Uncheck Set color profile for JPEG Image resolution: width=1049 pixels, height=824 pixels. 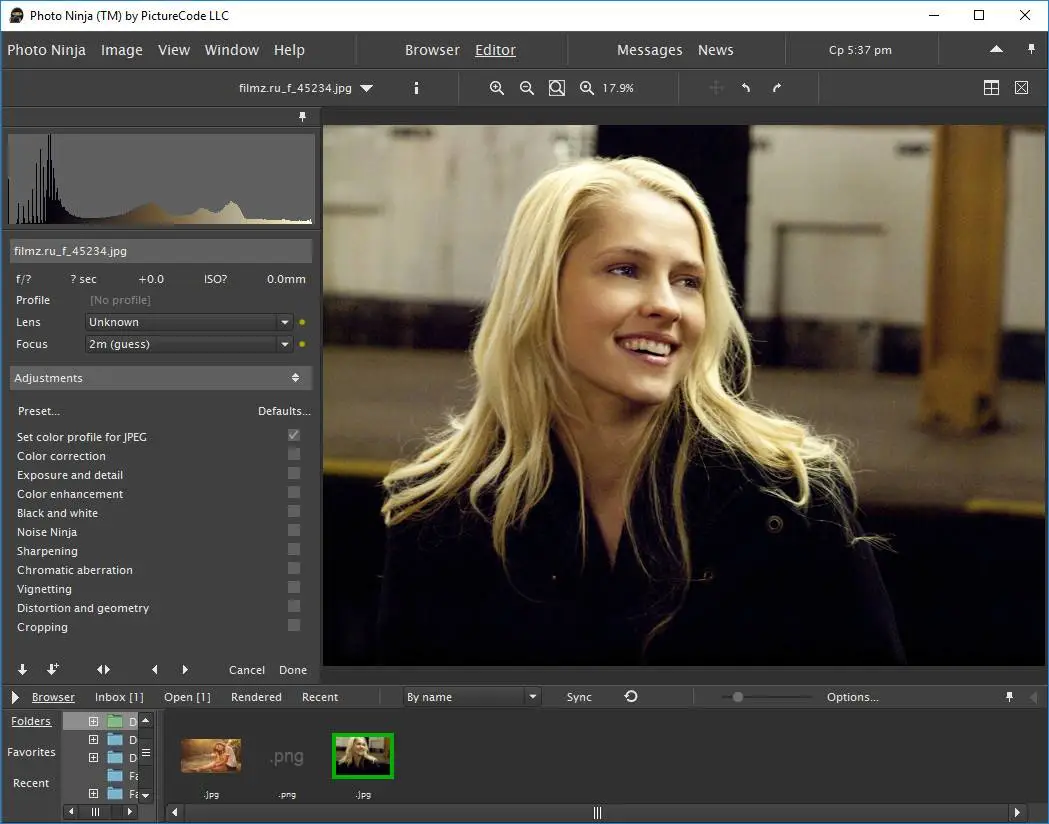click(294, 436)
